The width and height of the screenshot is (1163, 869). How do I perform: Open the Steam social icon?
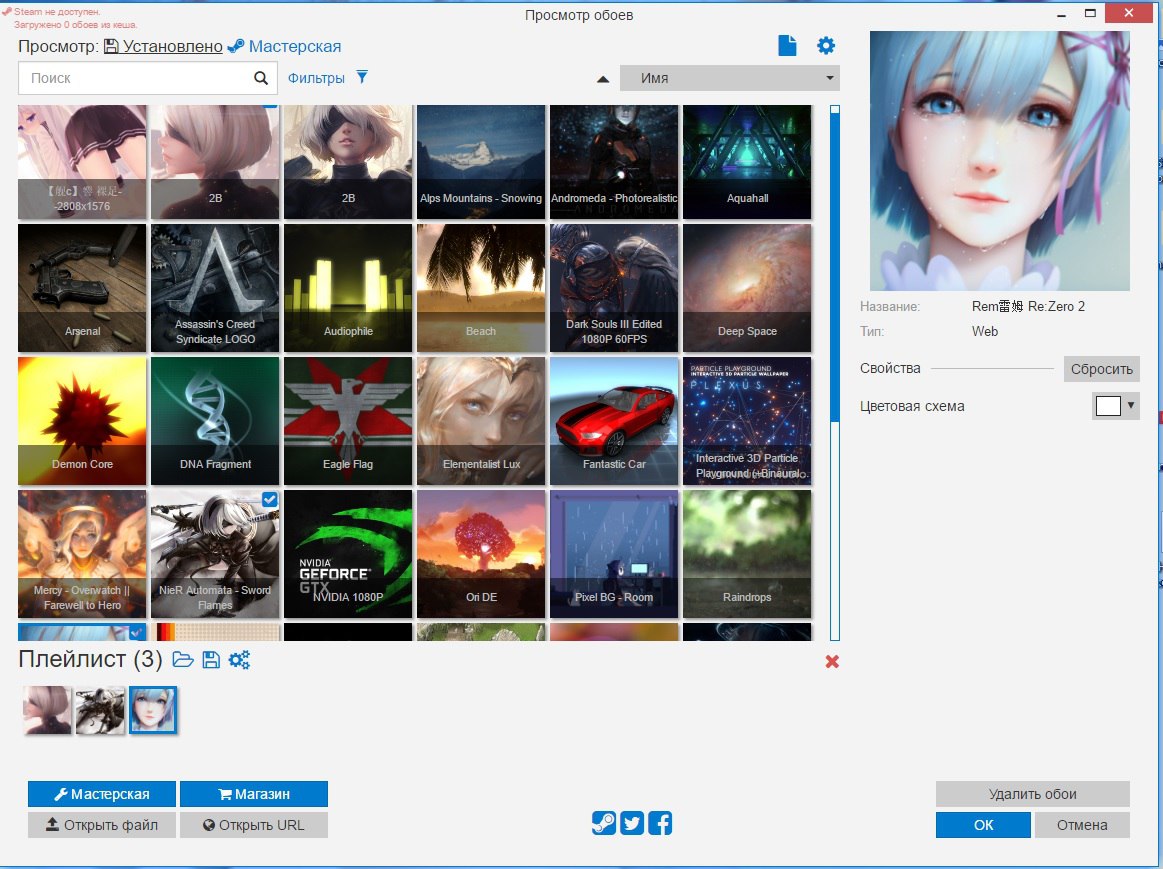click(x=604, y=823)
